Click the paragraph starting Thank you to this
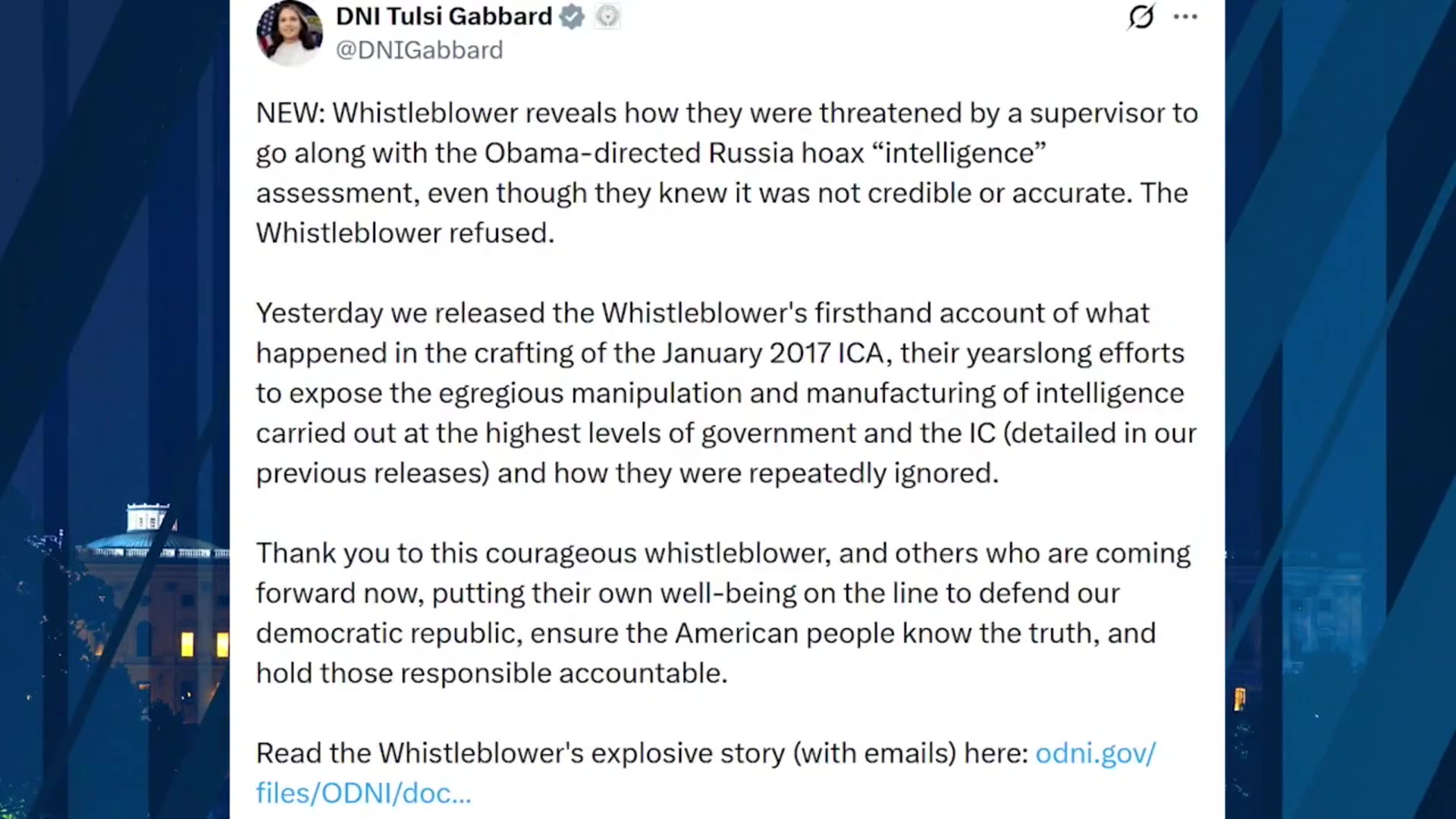The height and width of the screenshot is (819, 1456). coord(723,613)
